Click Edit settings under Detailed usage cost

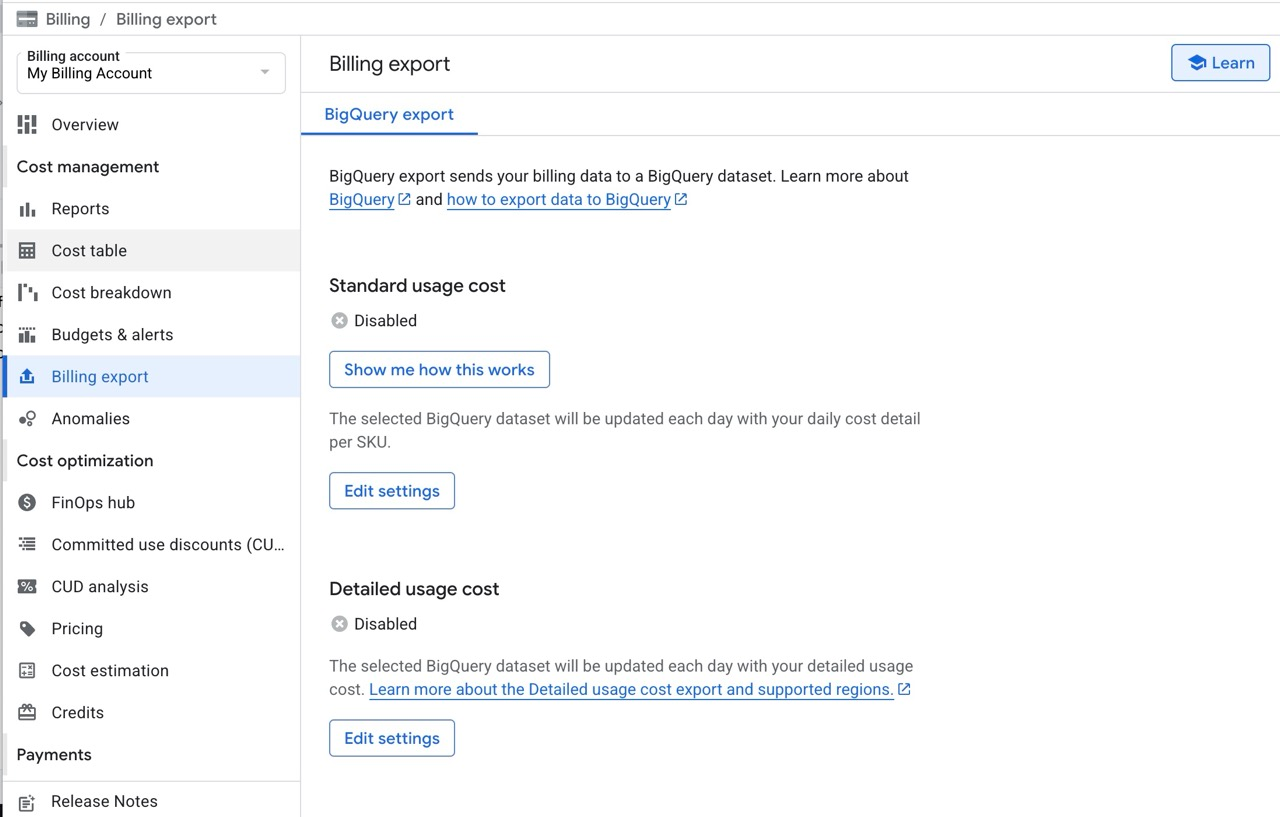391,738
